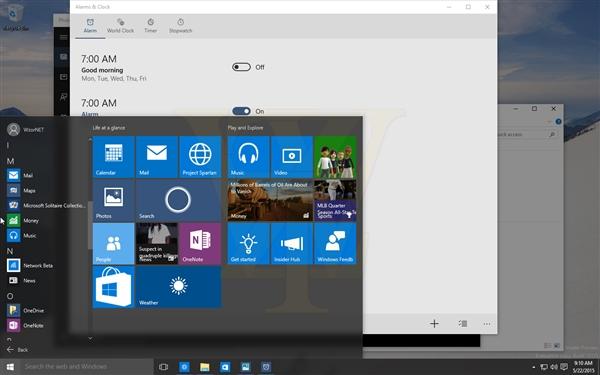This screenshot has width=600, height=375.
Task: Click the down arrow of the Start menu scrollbar
Action: tap(90, 338)
